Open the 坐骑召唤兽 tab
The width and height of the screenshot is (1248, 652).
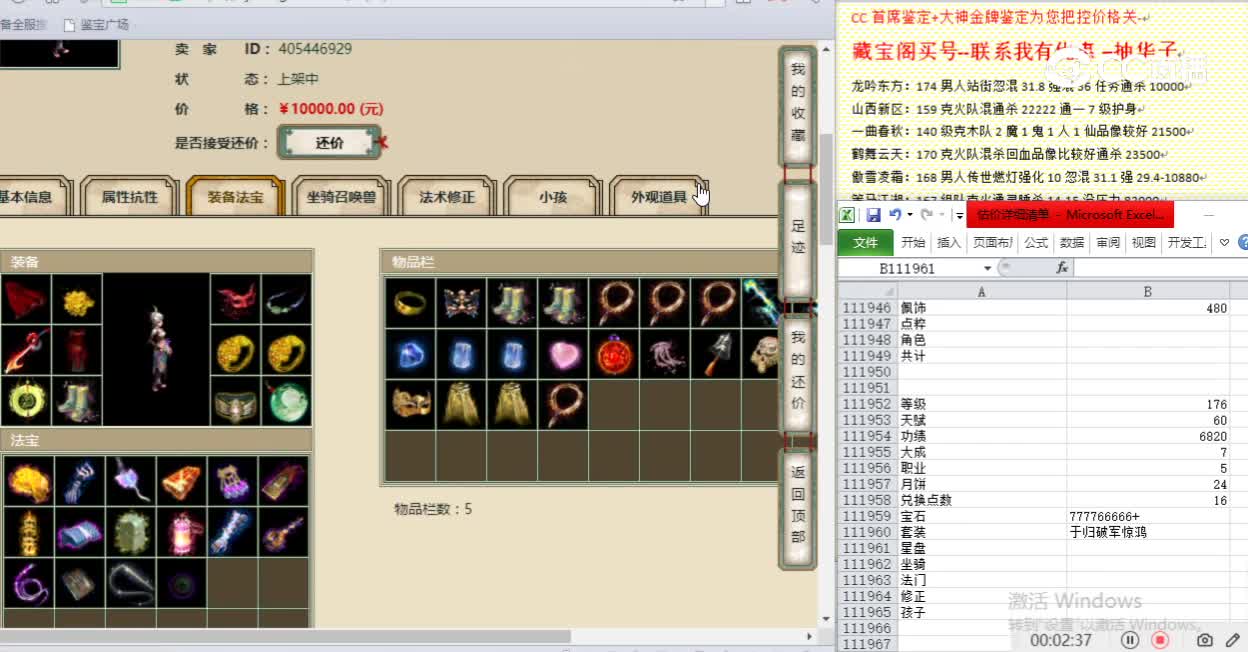[x=341, y=197]
